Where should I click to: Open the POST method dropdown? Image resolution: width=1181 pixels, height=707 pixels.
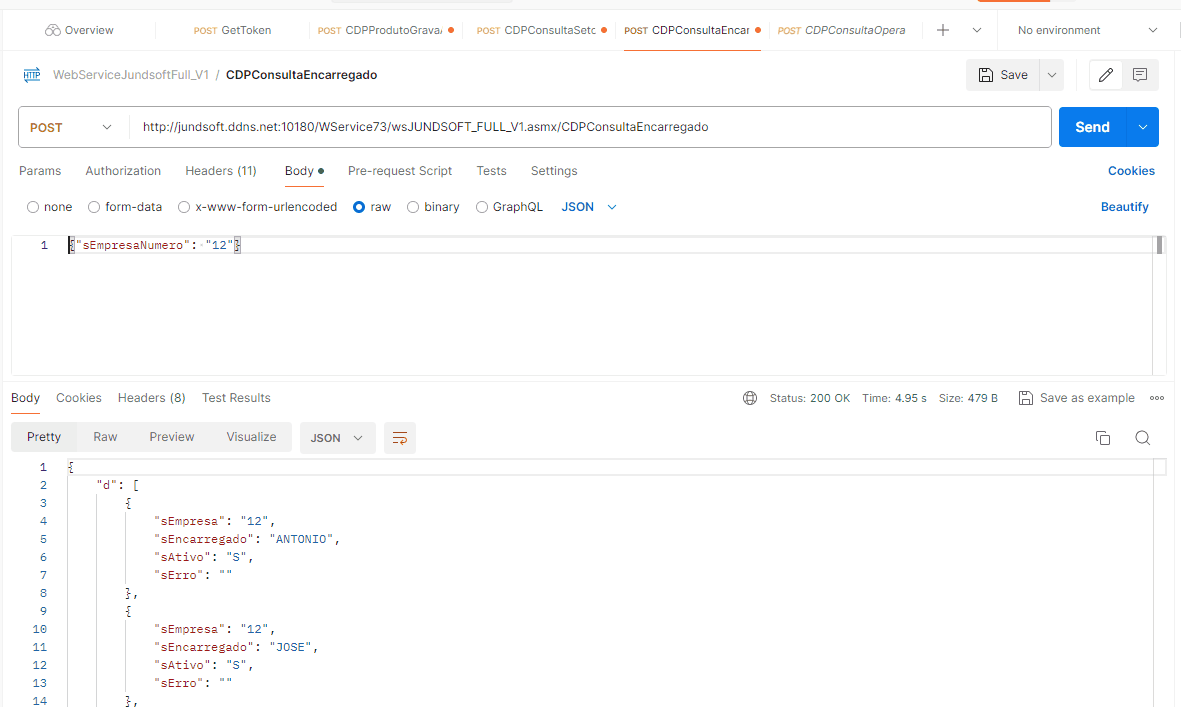(72, 127)
